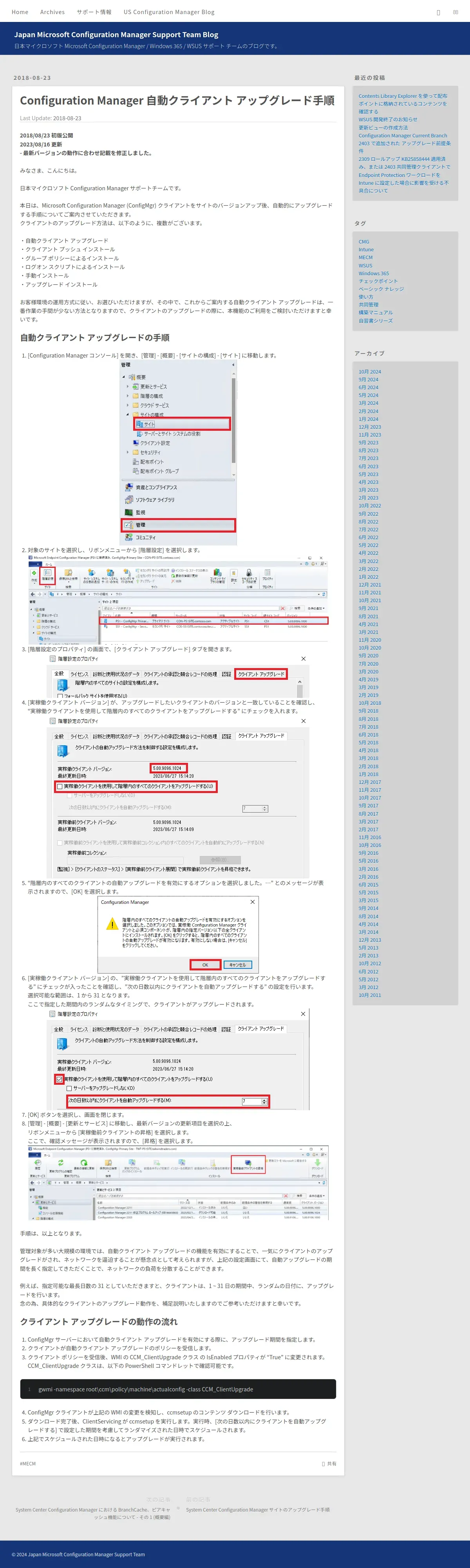Open the 10月 2018 archive
The height and width of the screenshot is (1568, 470).
(370, 704)
